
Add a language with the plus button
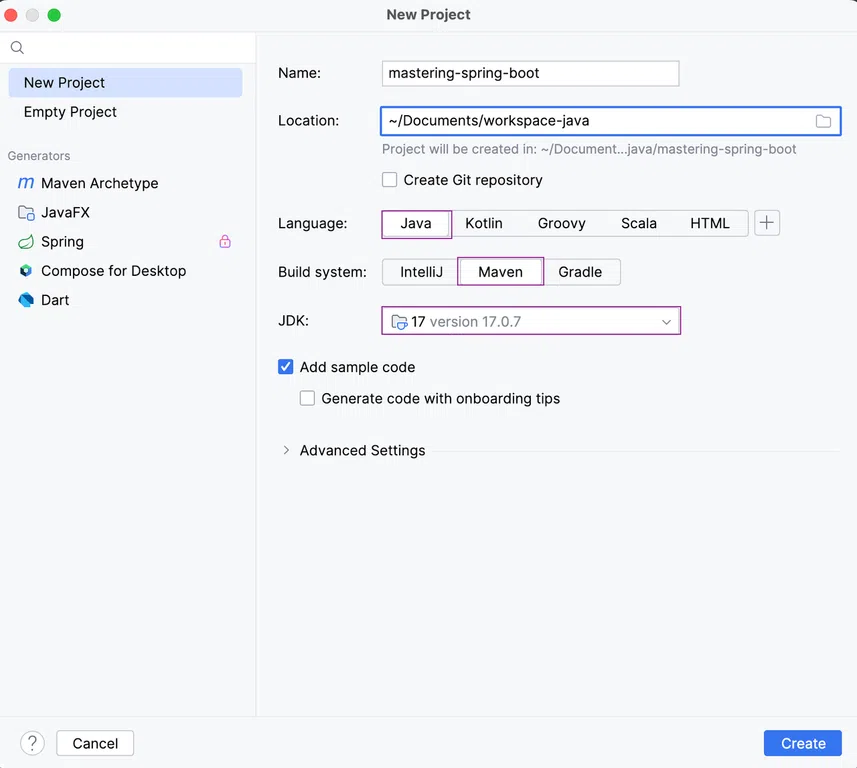click(x=767, y=223)
